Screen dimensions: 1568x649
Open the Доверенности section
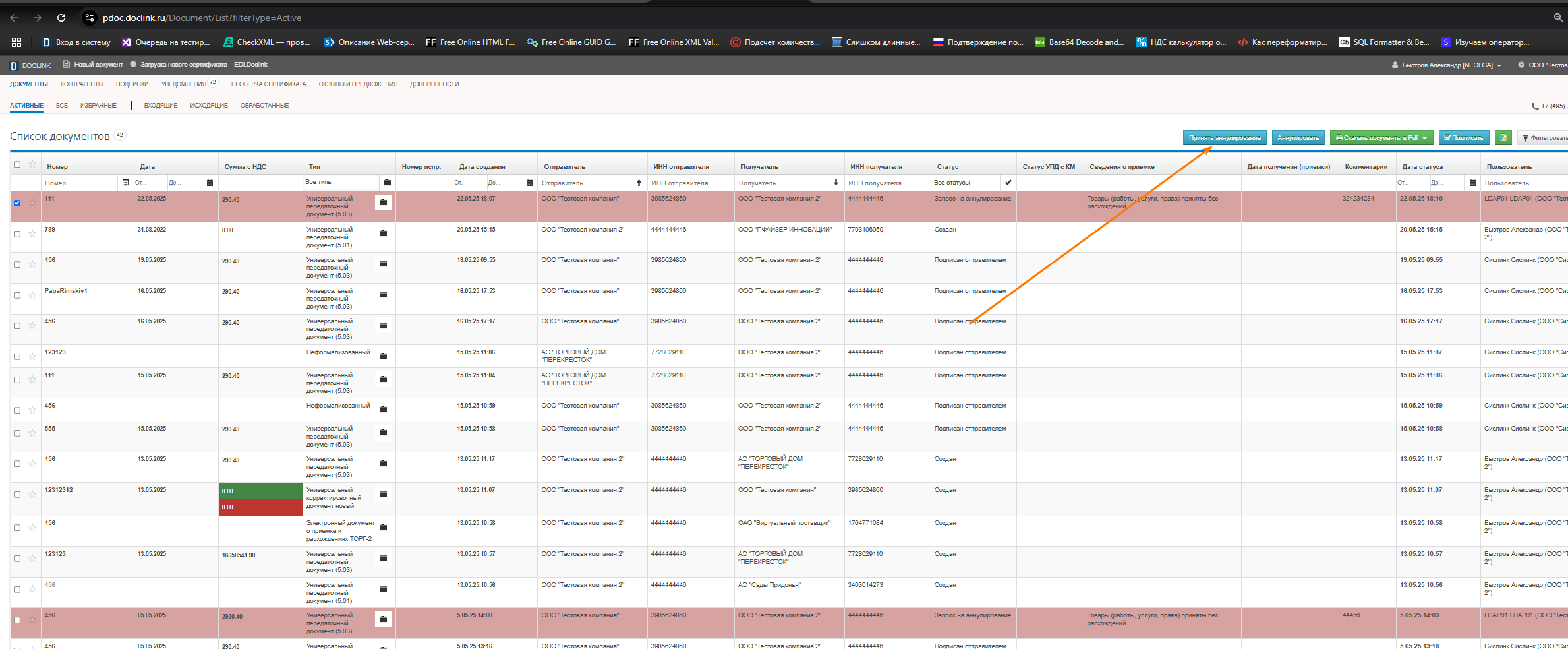434,84
